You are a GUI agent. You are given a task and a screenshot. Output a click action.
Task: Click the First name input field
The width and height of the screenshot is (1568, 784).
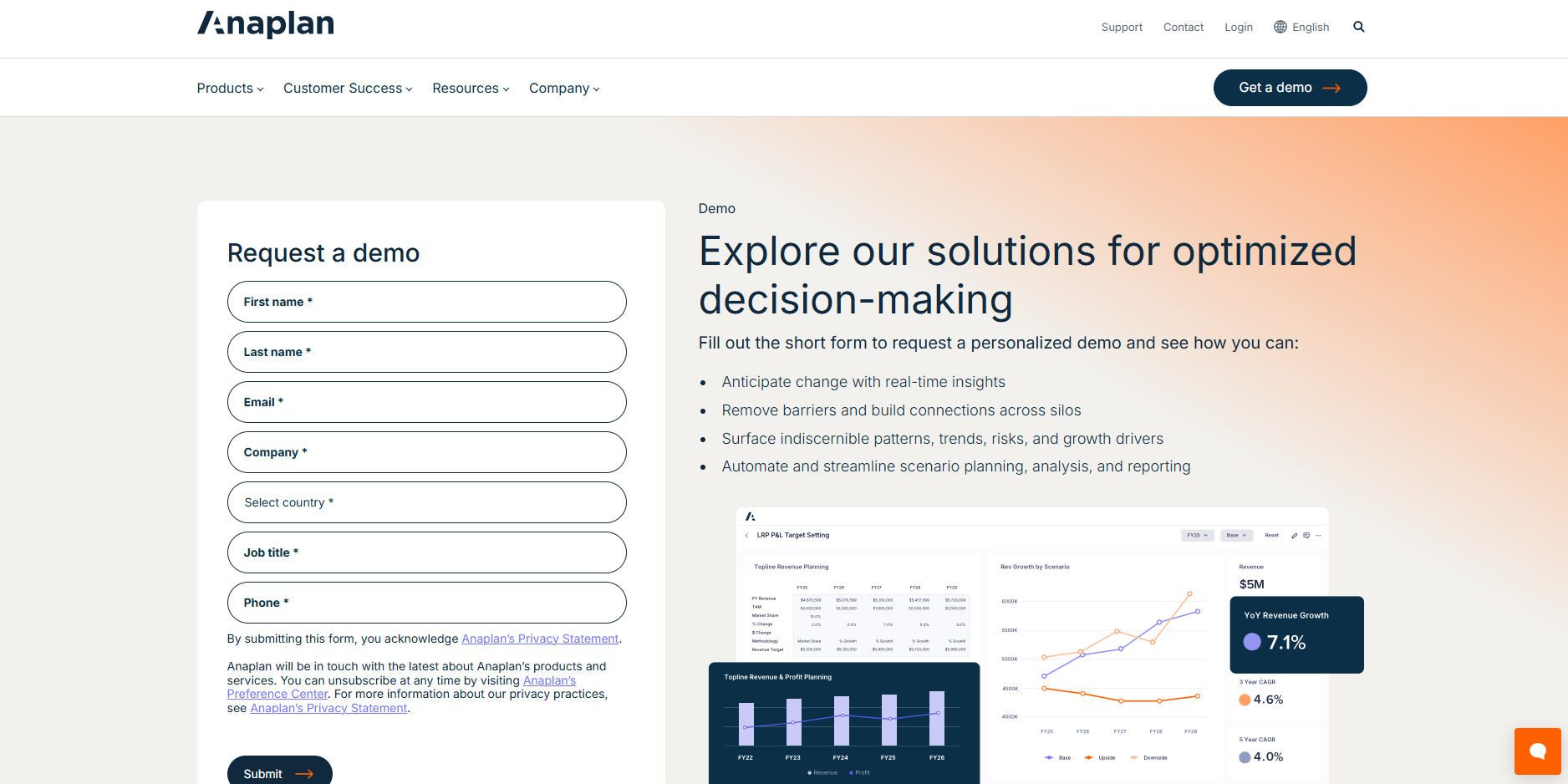point(426,302)
